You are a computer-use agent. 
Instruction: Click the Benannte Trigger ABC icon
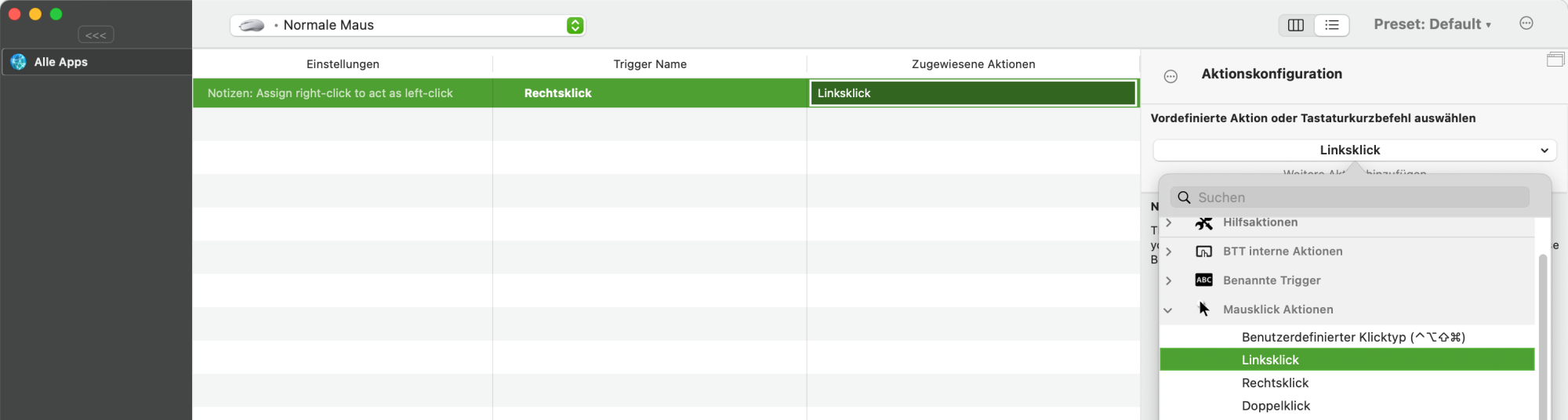click(x=1203, y=281)
